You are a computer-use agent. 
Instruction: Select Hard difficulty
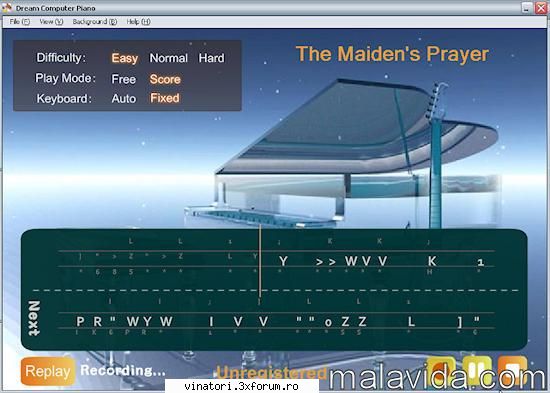tap(211, 58)
